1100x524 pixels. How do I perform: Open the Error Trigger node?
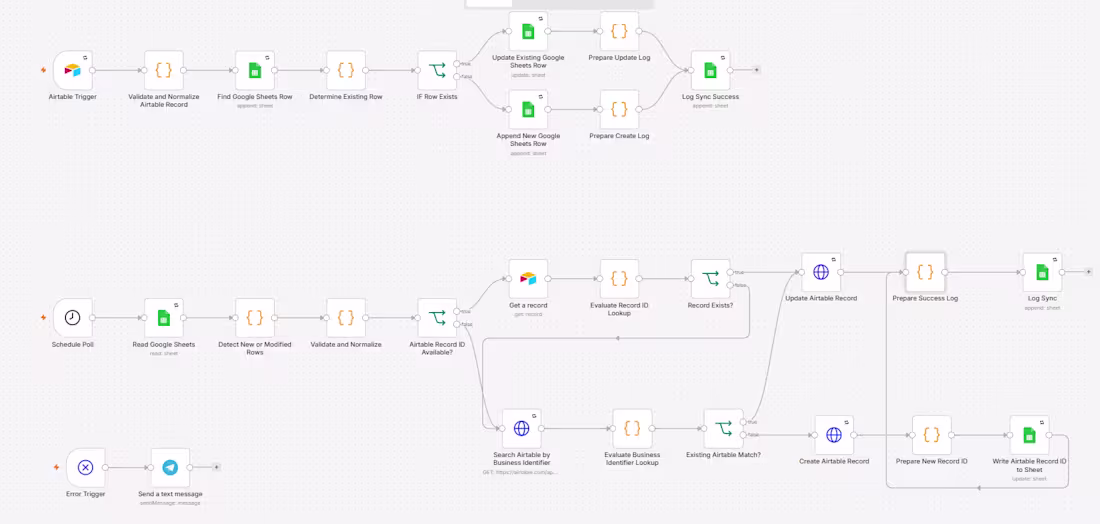point(86,467)
